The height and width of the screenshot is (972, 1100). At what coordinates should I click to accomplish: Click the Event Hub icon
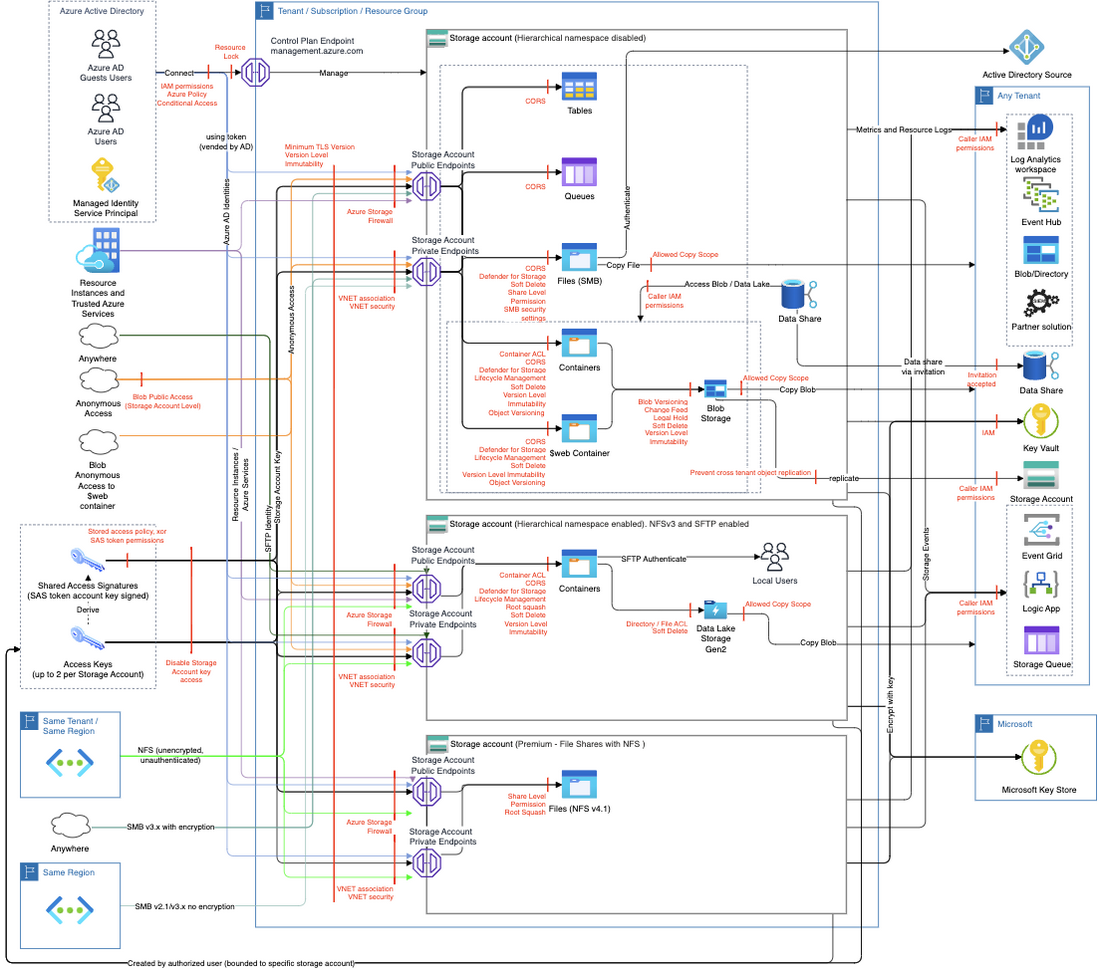tap(1041, 195)
